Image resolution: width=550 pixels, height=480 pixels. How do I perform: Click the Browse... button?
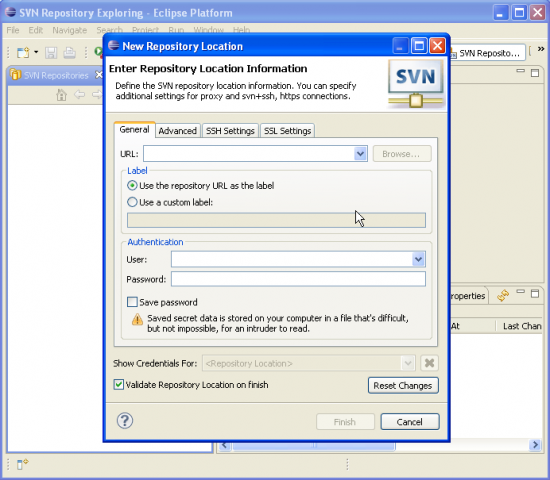click(402, 154)
